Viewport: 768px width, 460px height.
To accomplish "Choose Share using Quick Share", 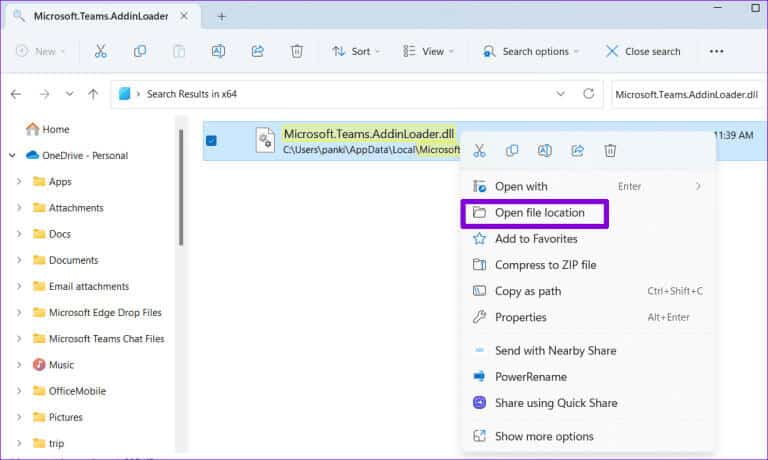I will [x=586, y=403].
